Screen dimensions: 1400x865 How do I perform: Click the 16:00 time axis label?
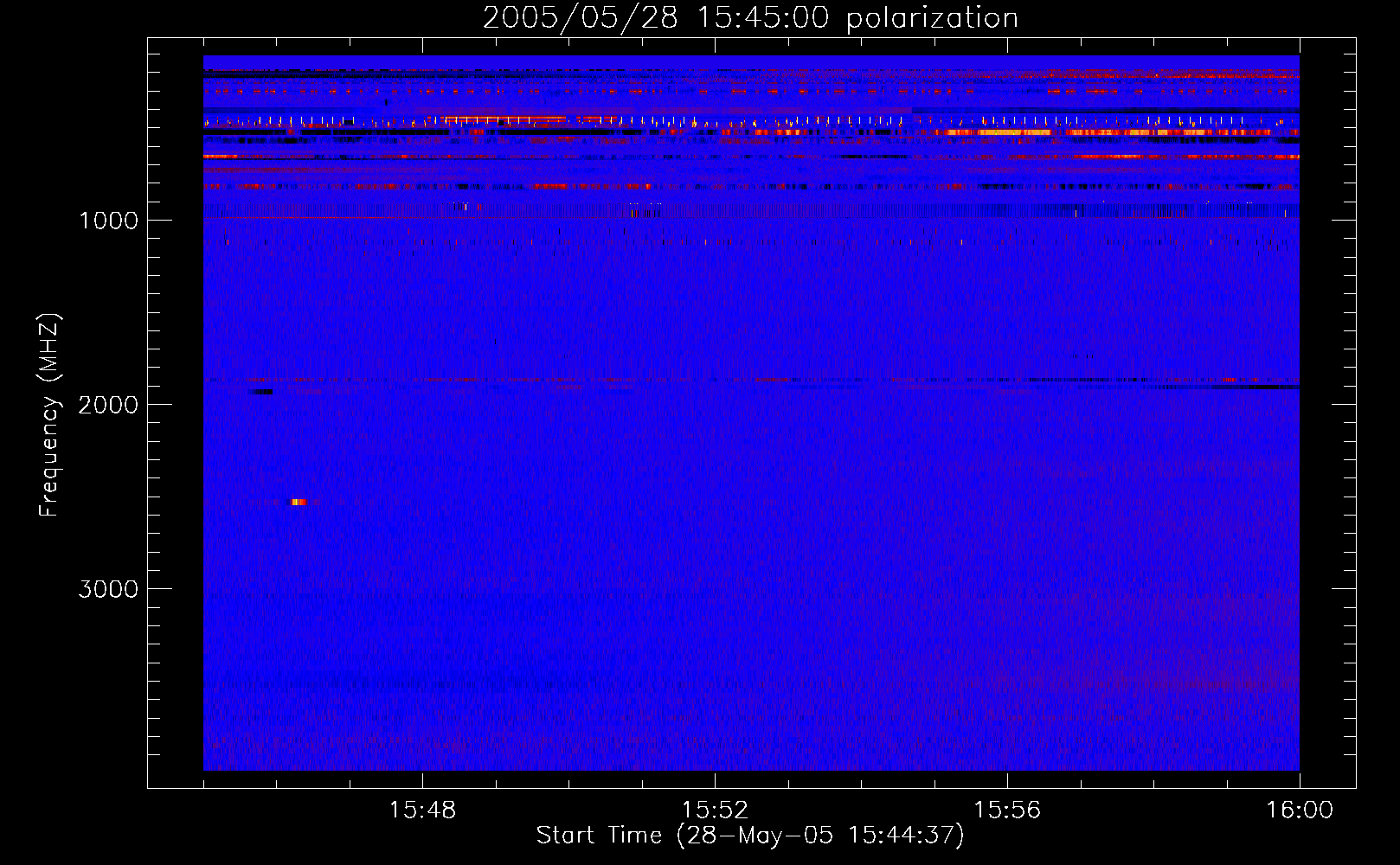point(1300,811)
